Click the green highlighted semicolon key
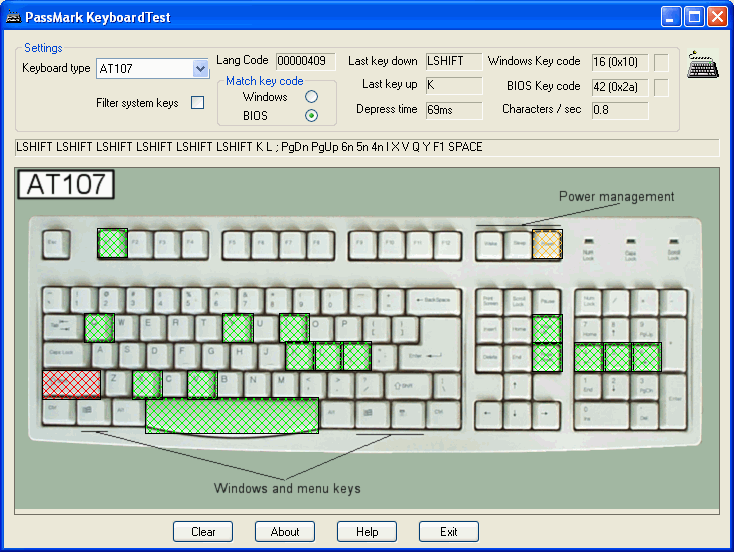This screenshot has height=552, width=734. click(357, 356)
